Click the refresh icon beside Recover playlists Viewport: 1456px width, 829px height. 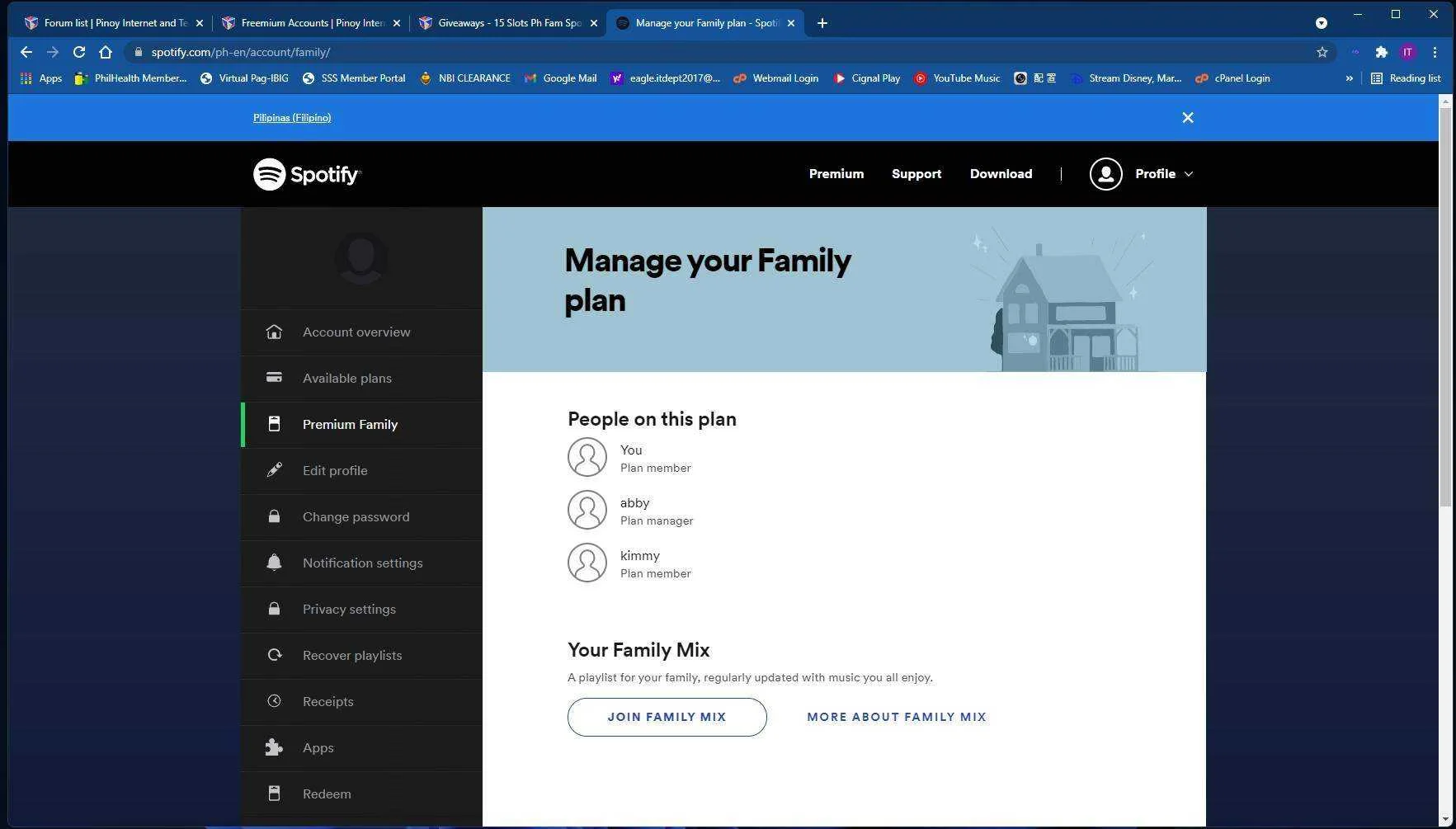274,655
